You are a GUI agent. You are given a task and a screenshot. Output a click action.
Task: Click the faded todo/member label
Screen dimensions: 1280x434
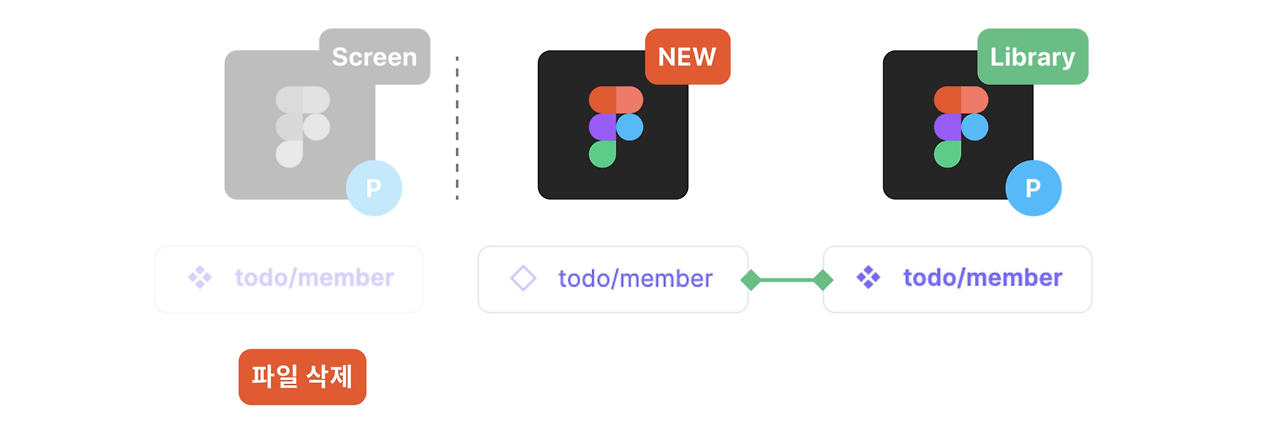(314, 278)
